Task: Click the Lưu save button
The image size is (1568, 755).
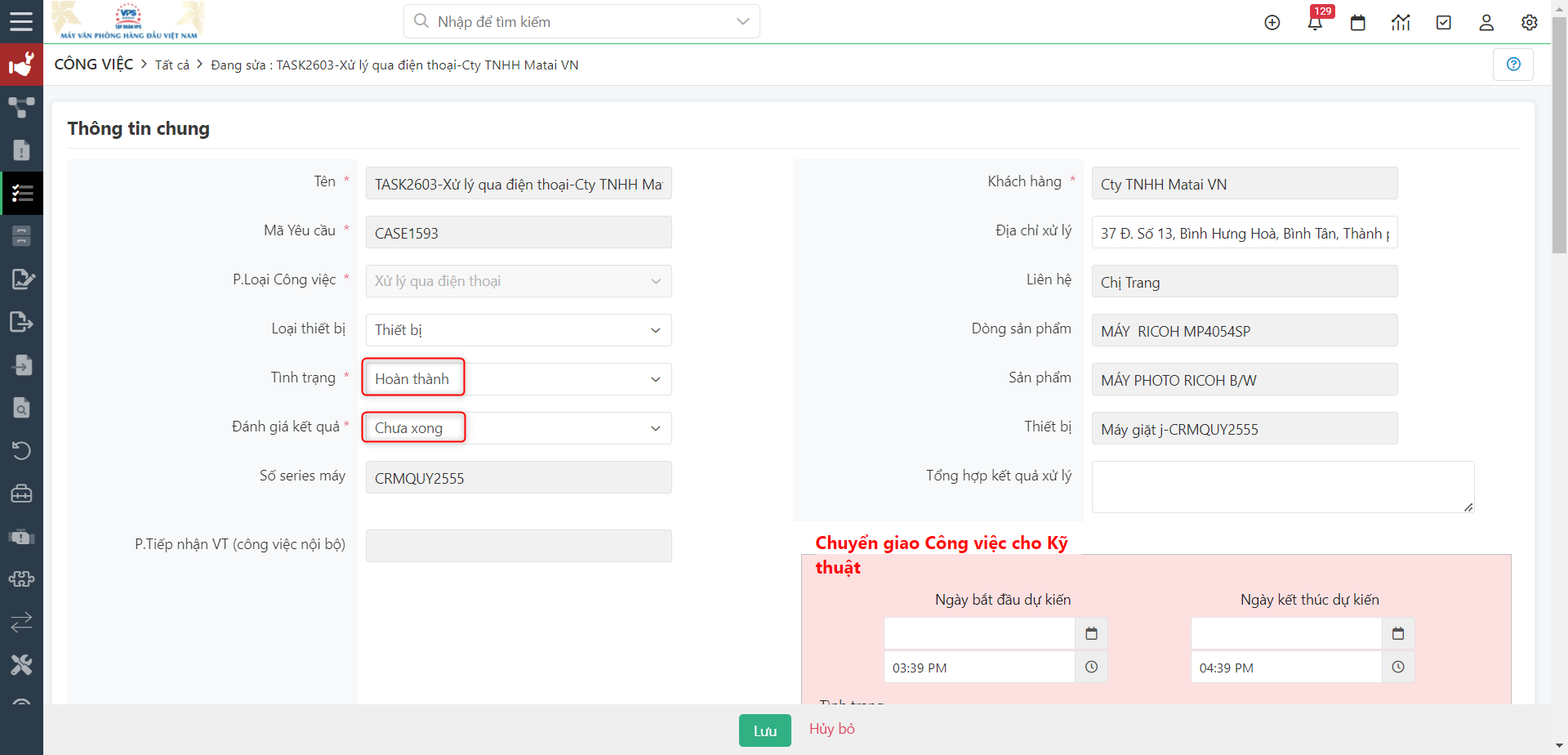Action: pos(765,730)
